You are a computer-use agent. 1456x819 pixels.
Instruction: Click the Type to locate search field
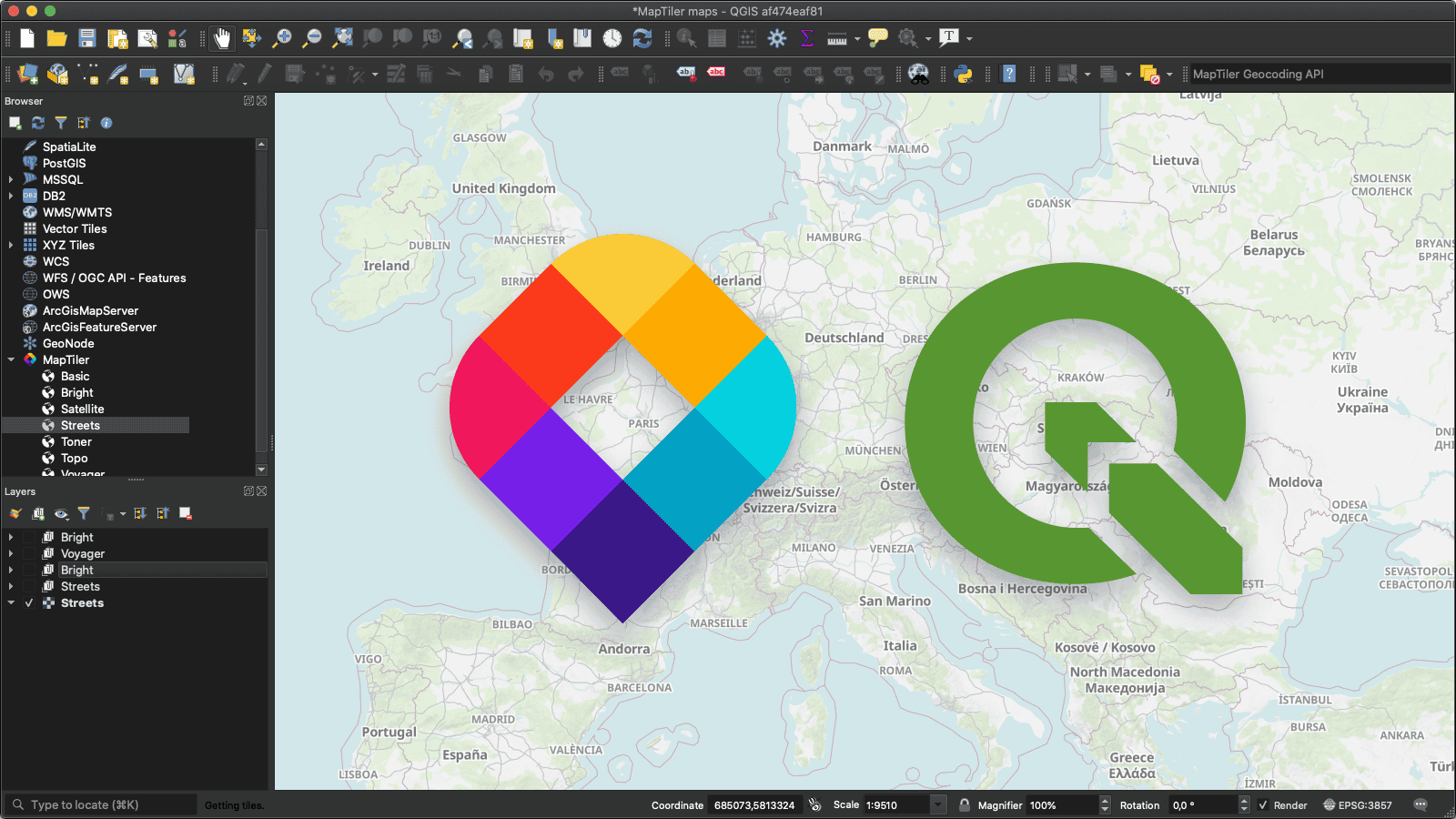click(100, 804)
